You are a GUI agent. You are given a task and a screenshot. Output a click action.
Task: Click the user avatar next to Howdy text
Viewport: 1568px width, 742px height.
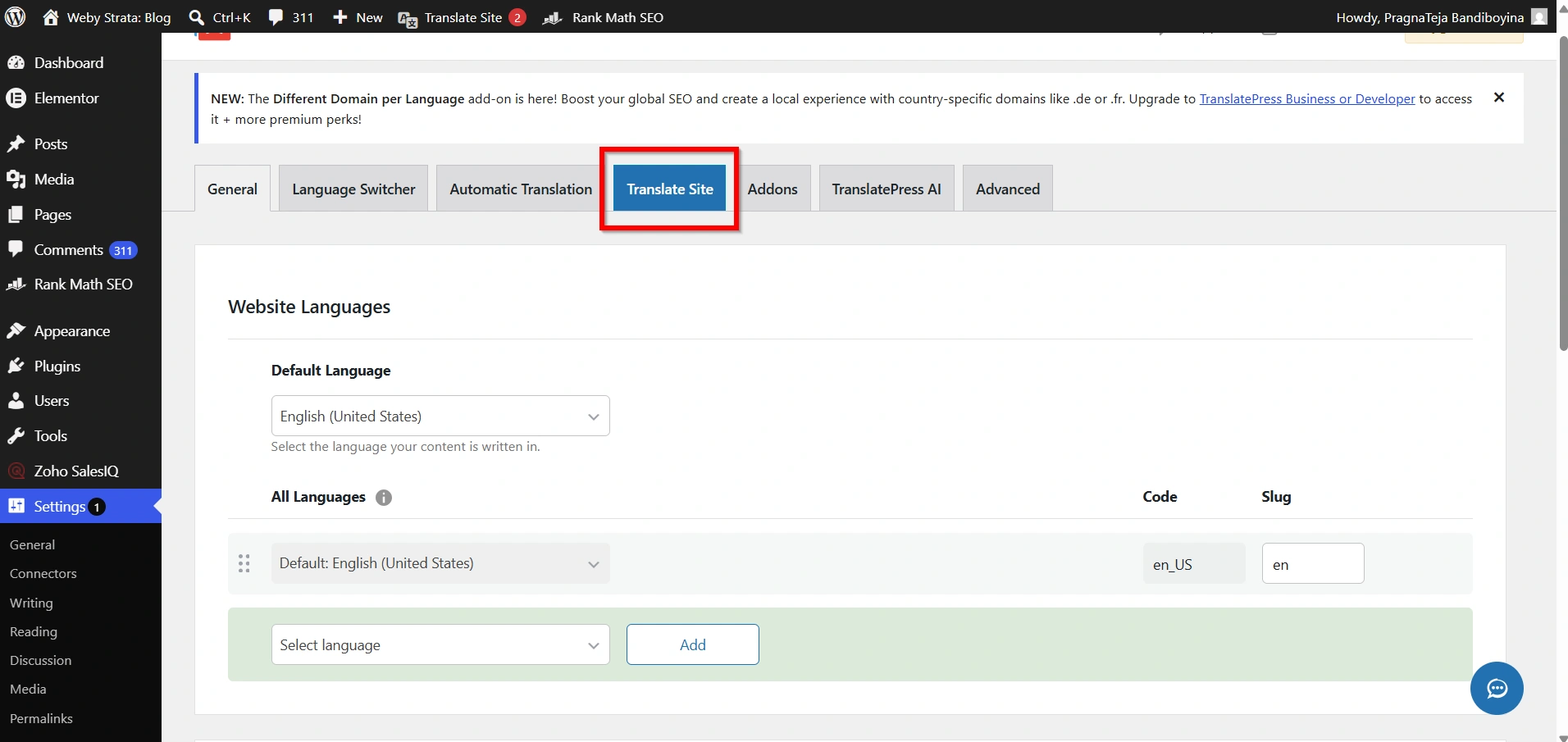pos(1539,16)
